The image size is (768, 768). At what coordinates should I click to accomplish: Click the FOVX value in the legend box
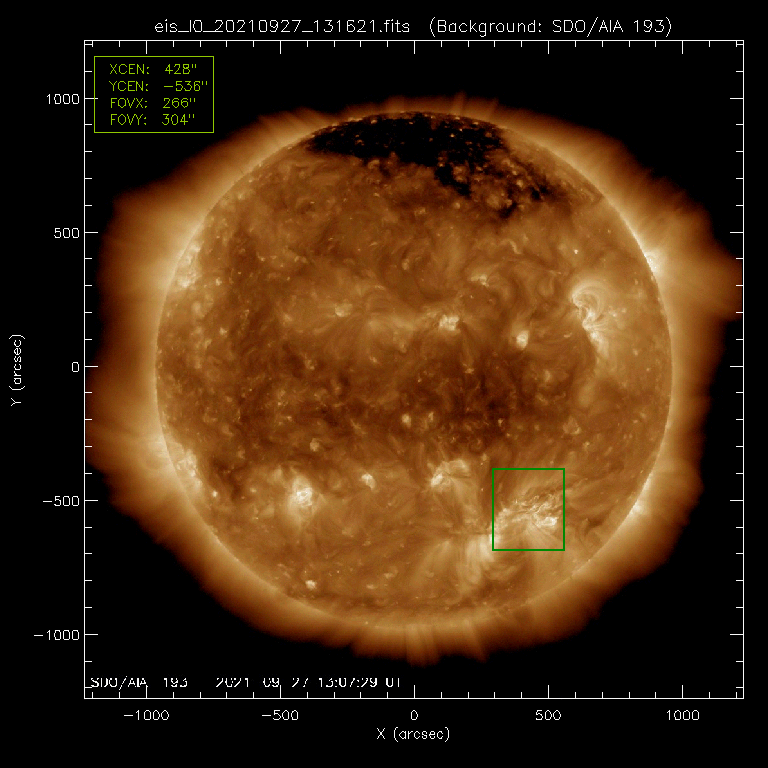[179, 103]
